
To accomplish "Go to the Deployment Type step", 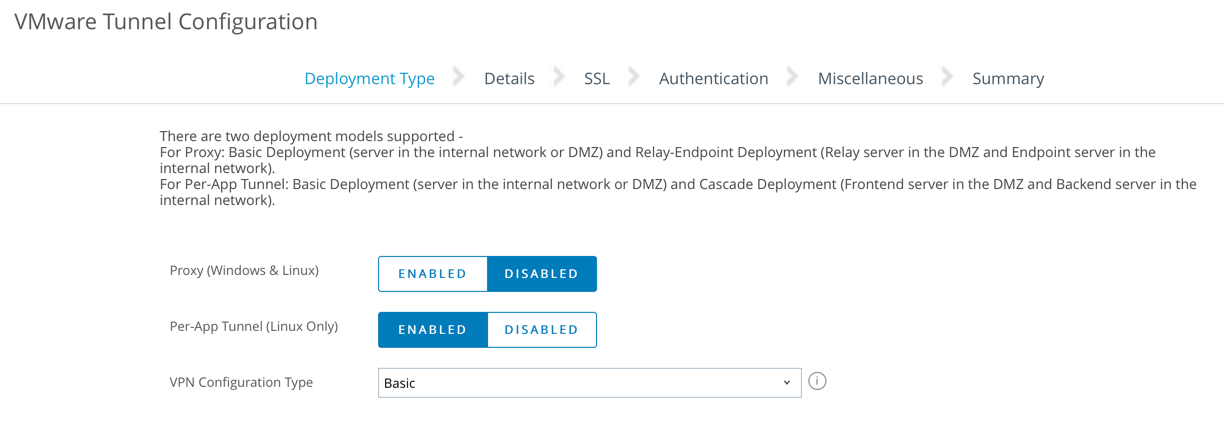I will (370, 78).
